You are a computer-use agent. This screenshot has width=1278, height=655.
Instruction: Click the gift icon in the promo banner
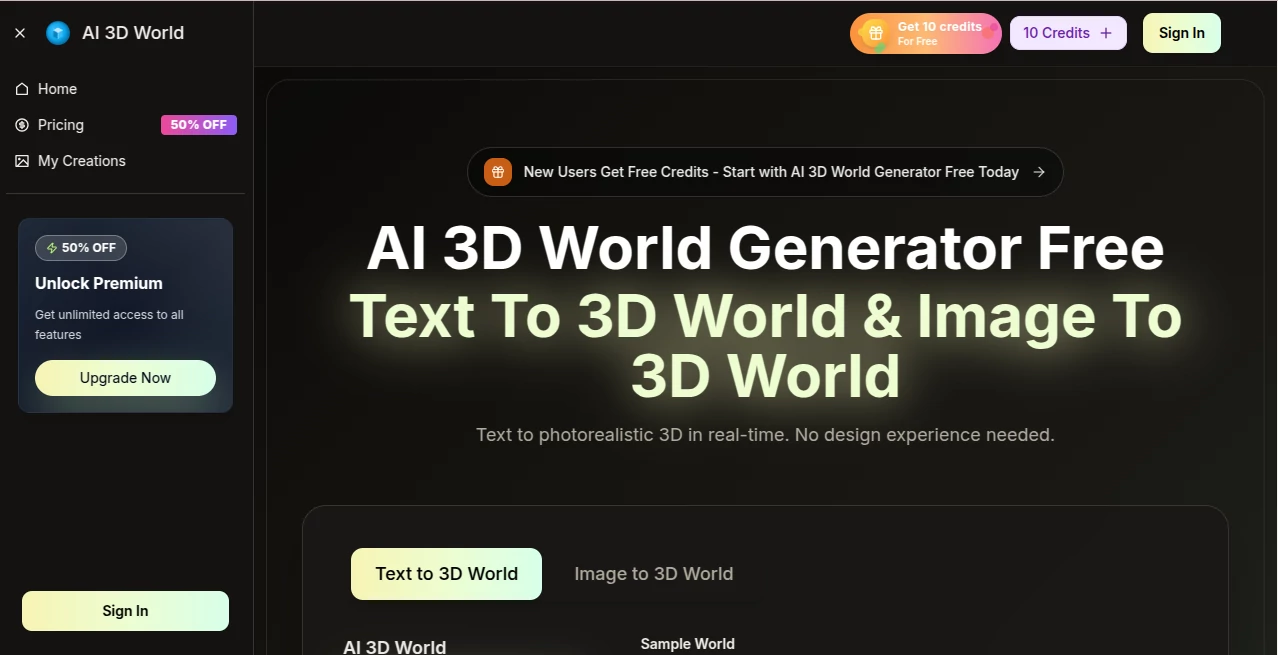pos(497,171)
